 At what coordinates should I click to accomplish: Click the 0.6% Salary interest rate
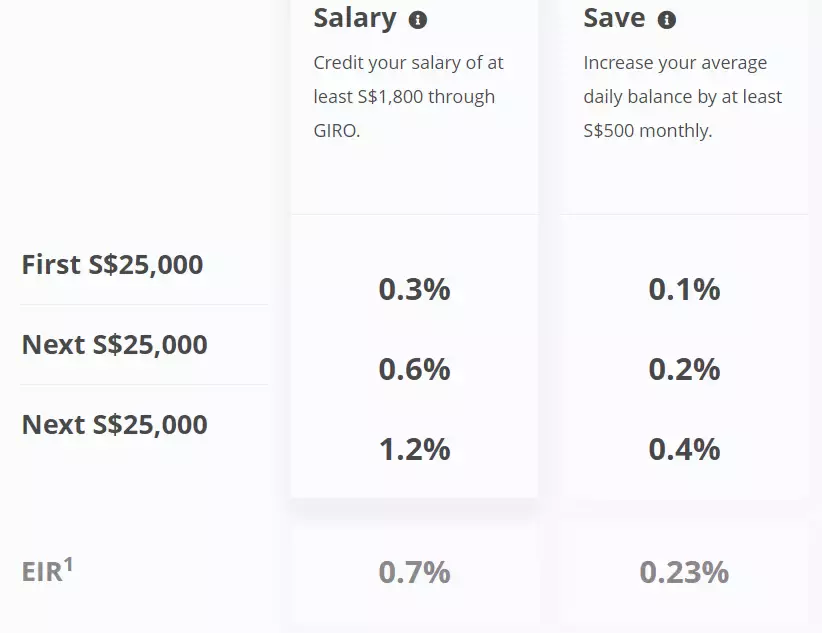(414, 370)
